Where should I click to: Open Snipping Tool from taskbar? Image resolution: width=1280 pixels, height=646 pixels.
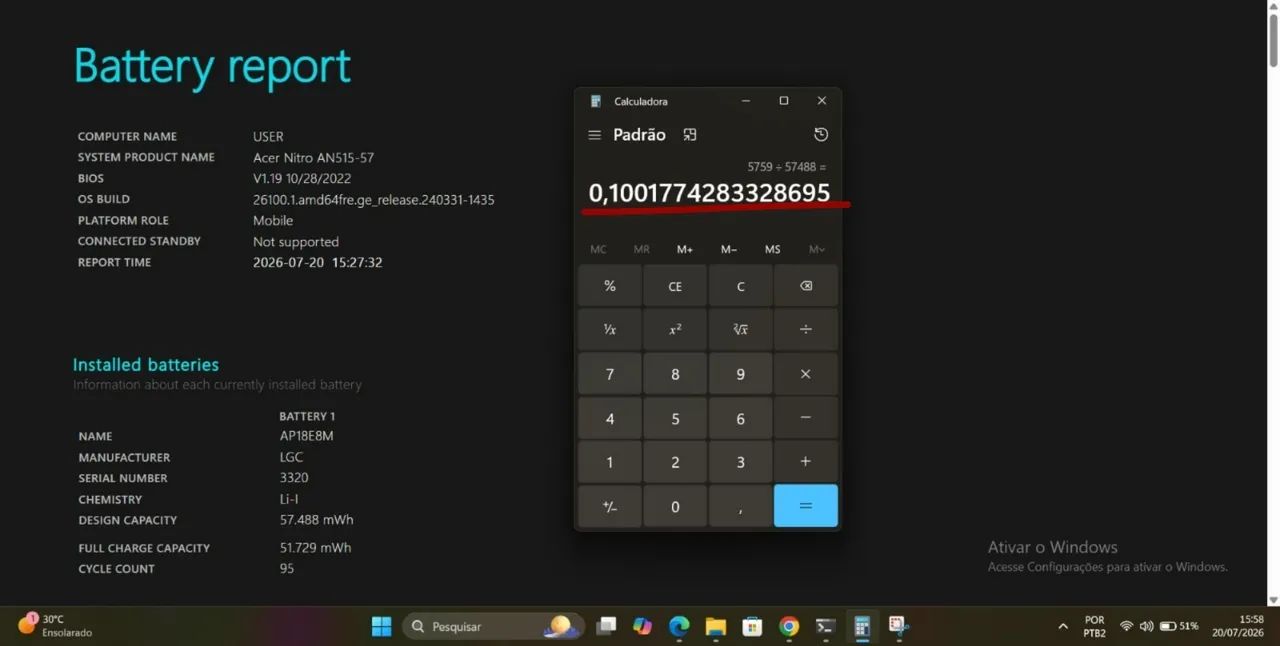(898, 626)
